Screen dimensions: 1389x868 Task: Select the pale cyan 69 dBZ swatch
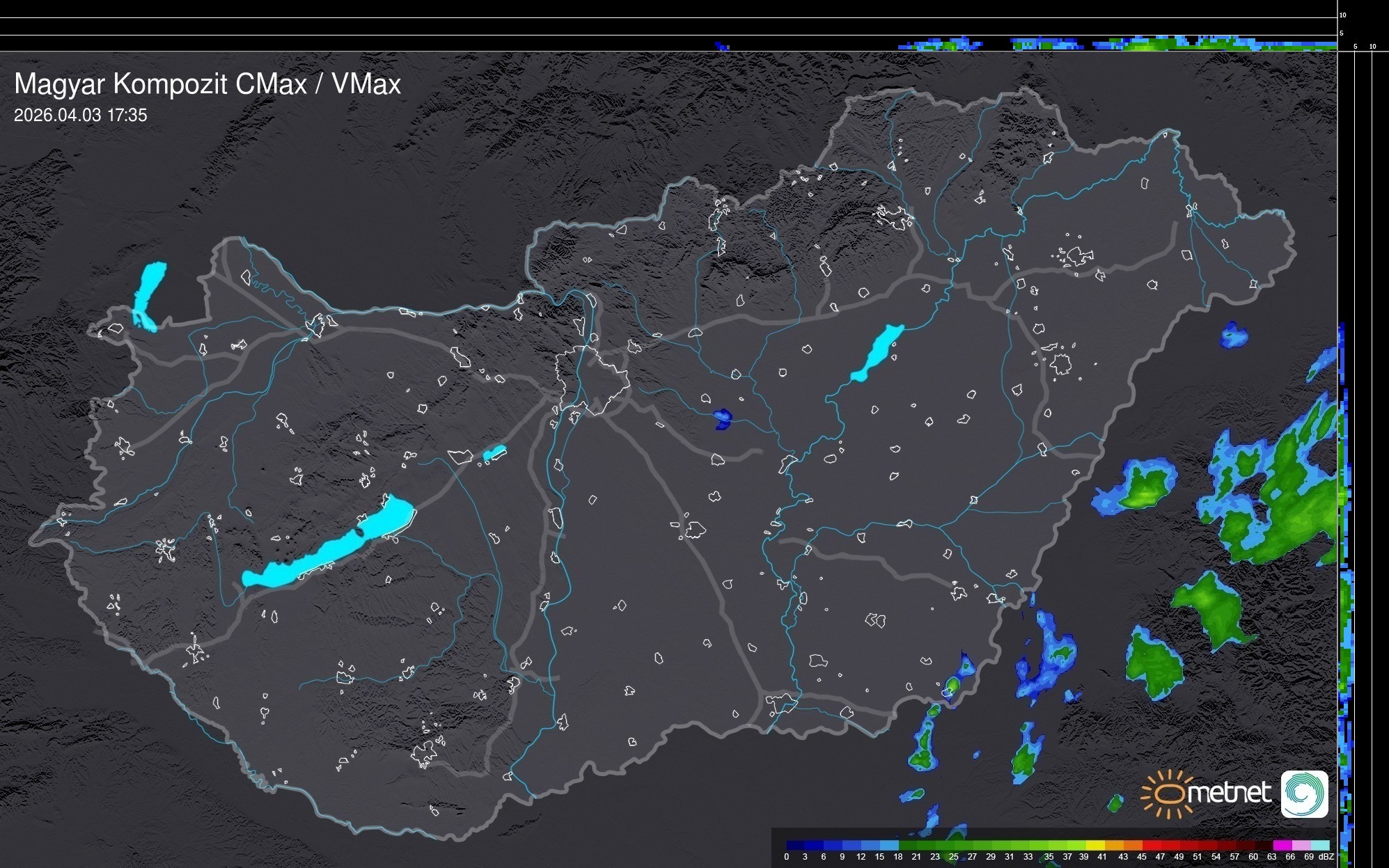coord(1321,845)
